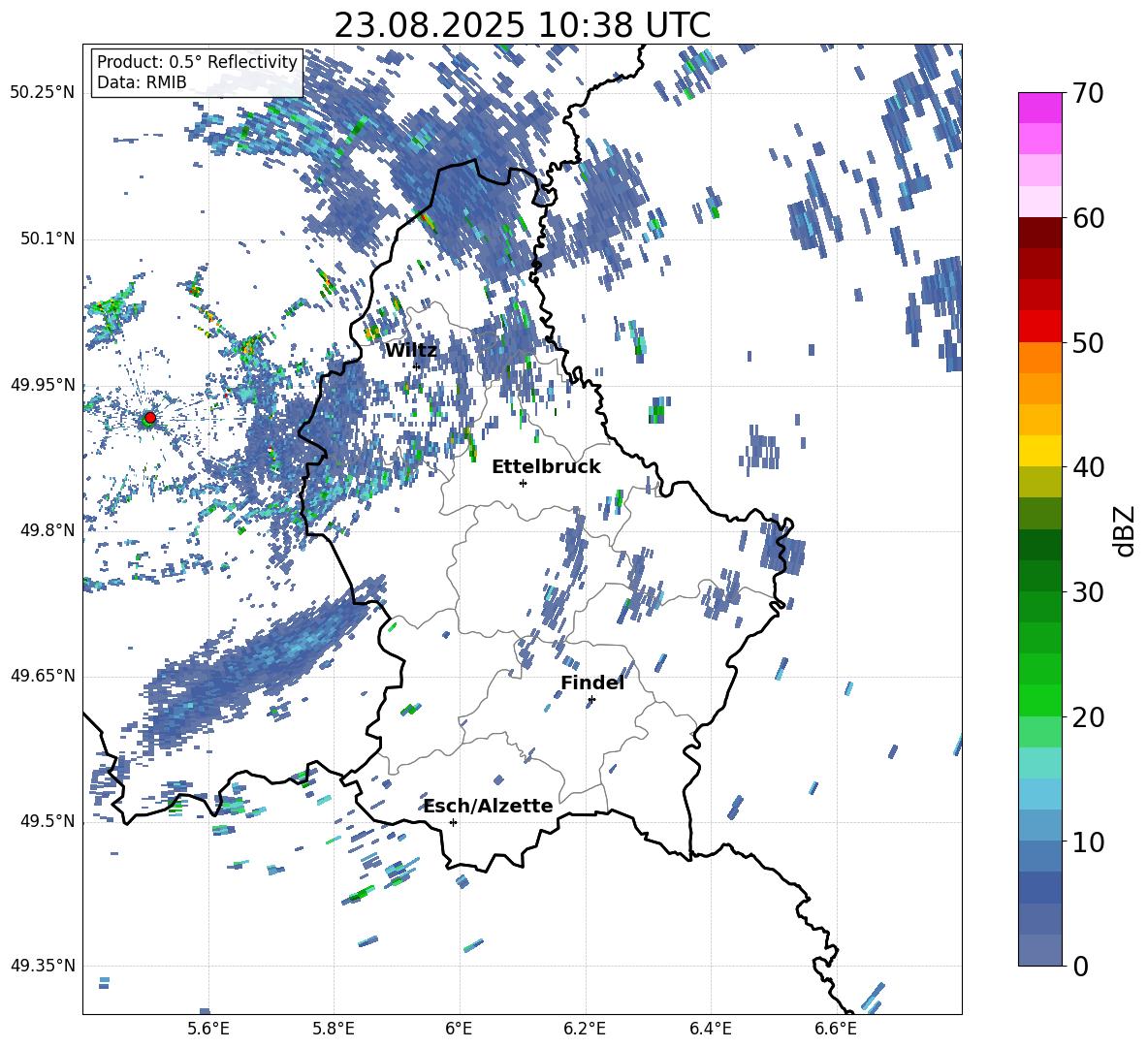Screen dimensions: 1148x1048
Task: Click the 5.8°E longitude label
Action: coord(334,1029)
